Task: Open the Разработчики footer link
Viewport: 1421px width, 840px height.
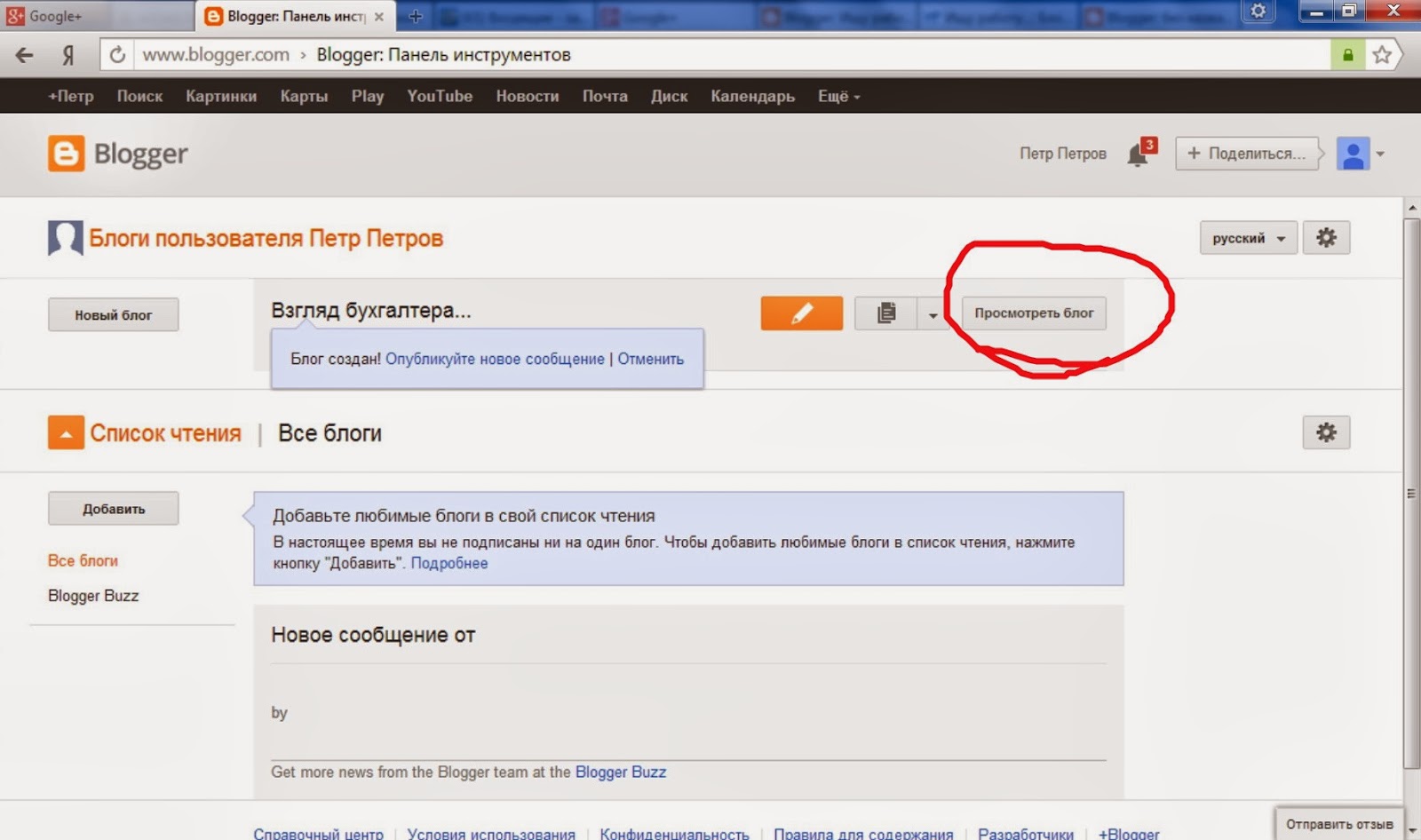Action: pyautogui.click(x=1026, y=834)
